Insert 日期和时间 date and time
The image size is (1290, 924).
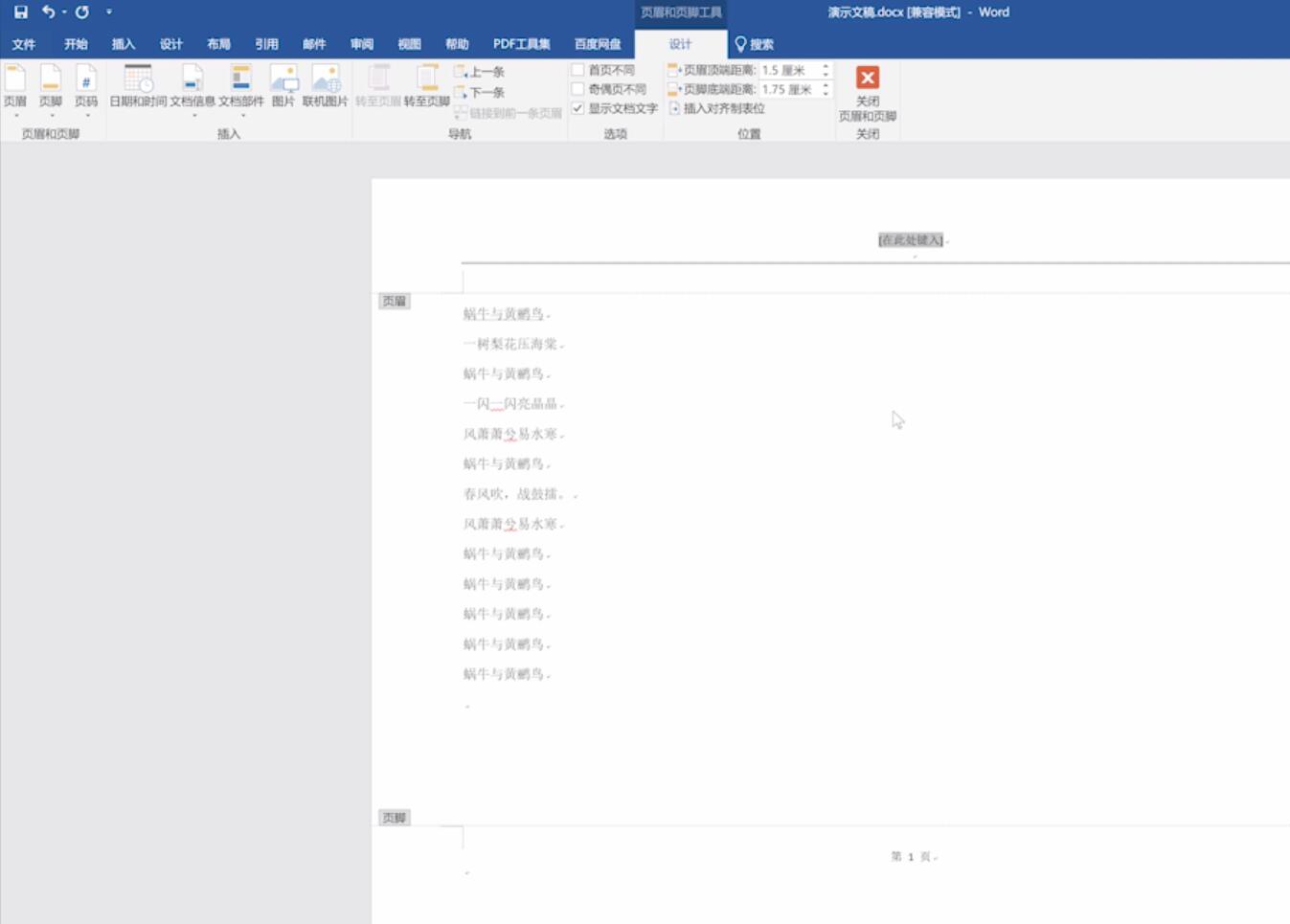pos(138,86)
